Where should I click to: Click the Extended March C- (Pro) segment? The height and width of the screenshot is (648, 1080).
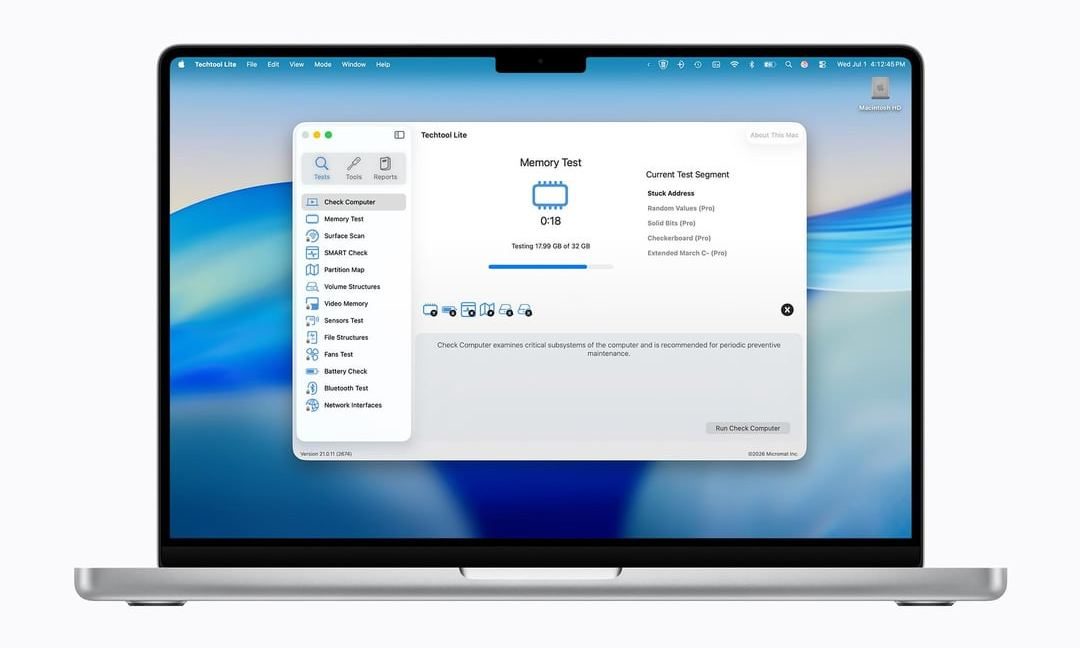(687, 253)
